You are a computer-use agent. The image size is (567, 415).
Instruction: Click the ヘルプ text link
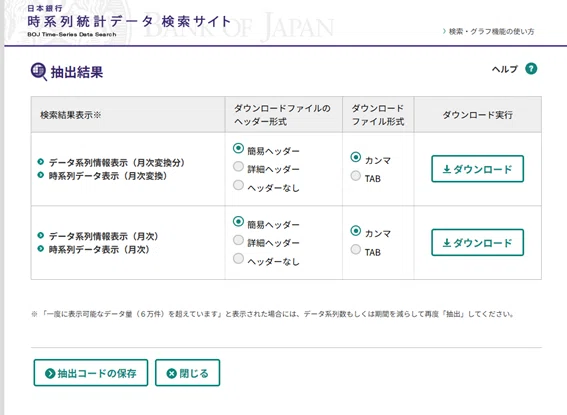504,69
